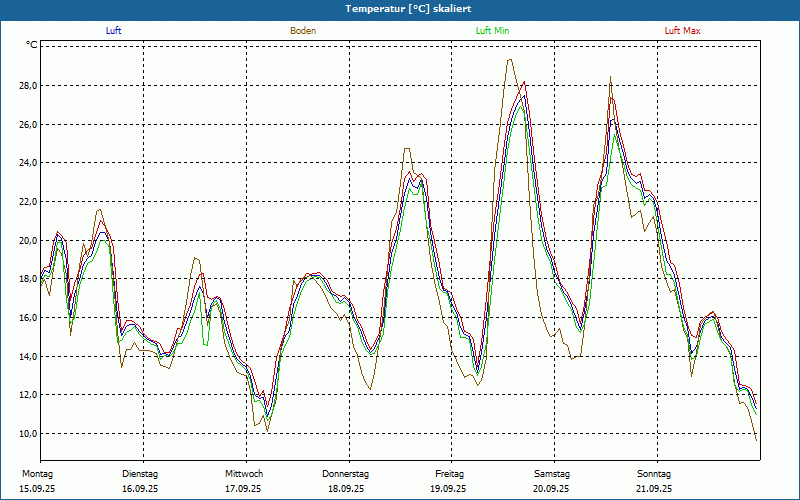The width and height of the screenshot is (800, 500).
Task: Toggle the Luft Min legend entry
Action: [x=493, y=31]
